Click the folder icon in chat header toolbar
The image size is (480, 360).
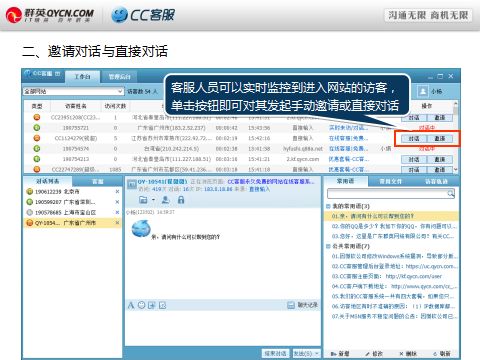(x=143, y=200)
